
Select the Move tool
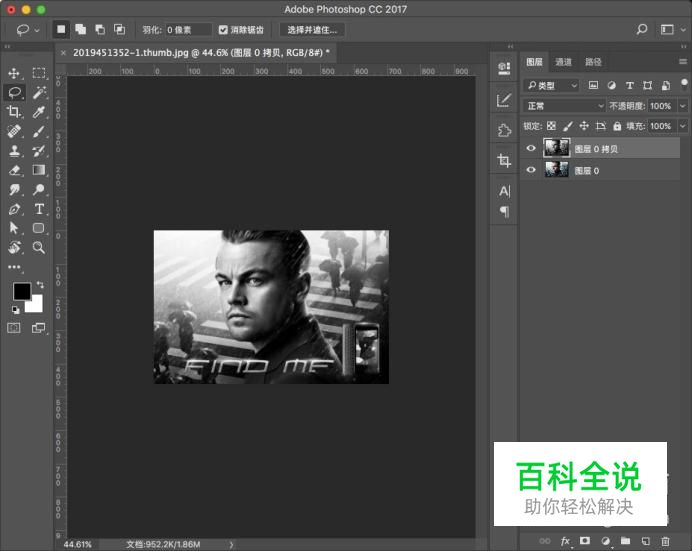[x=14, y=73]
